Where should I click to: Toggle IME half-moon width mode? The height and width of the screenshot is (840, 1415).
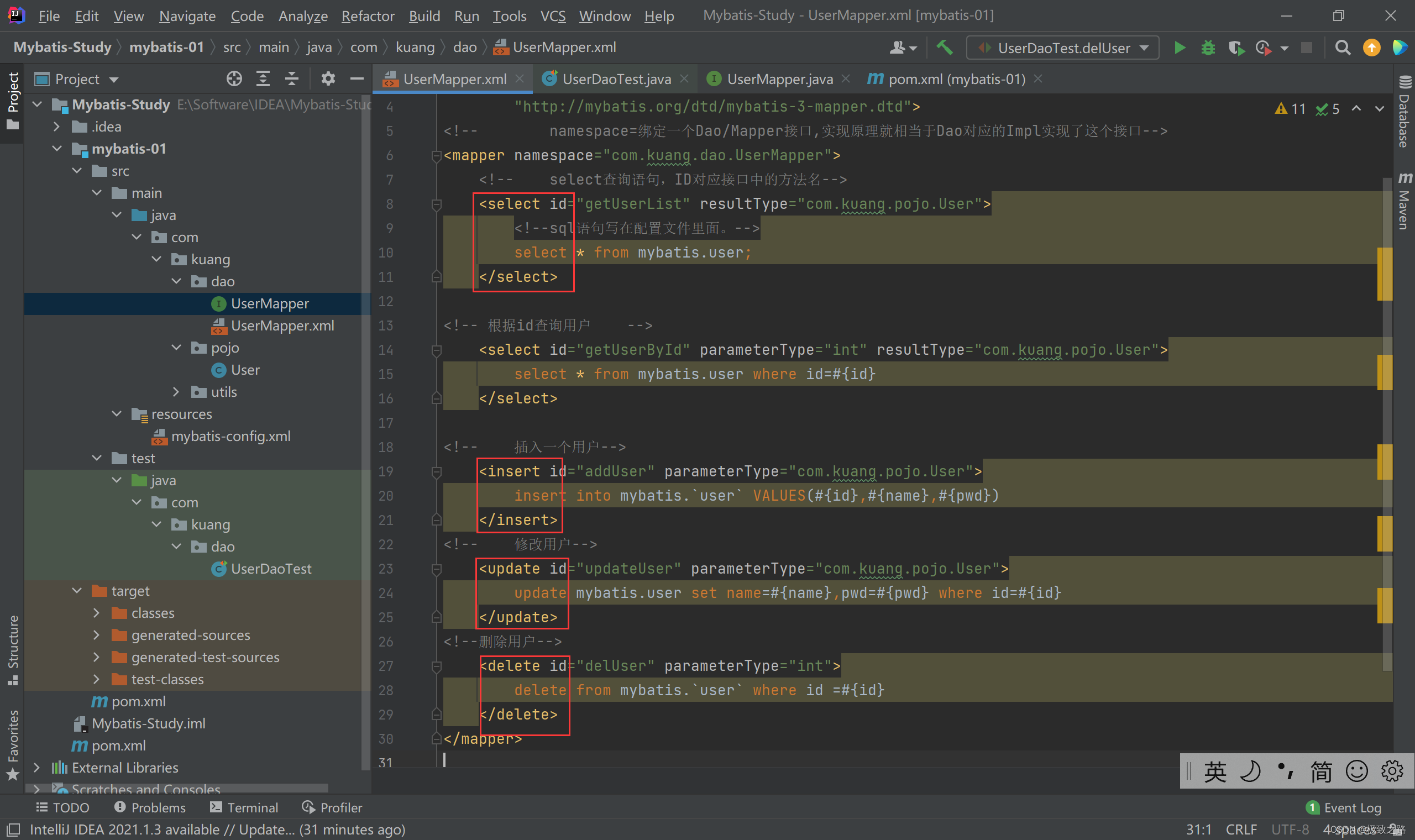(1250, 771)
